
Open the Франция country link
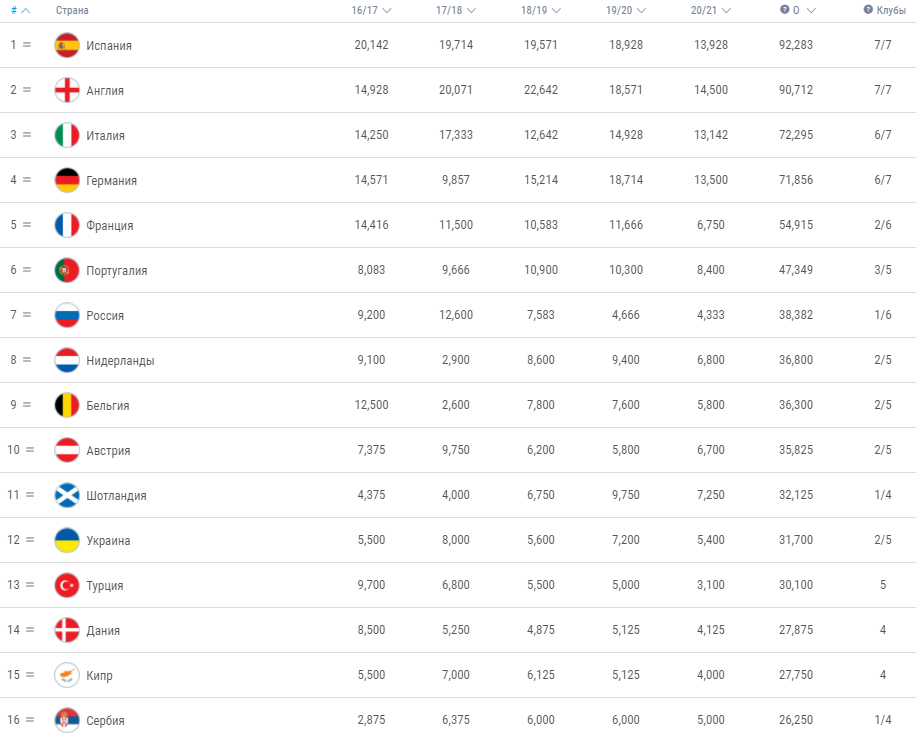[109, 226]
